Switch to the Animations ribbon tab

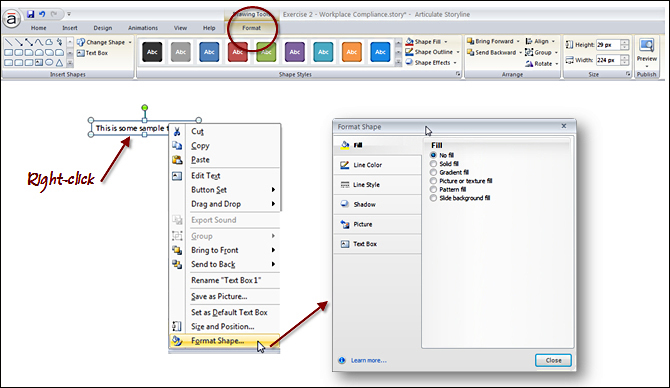pyautogui.click(x=143, y=28)
